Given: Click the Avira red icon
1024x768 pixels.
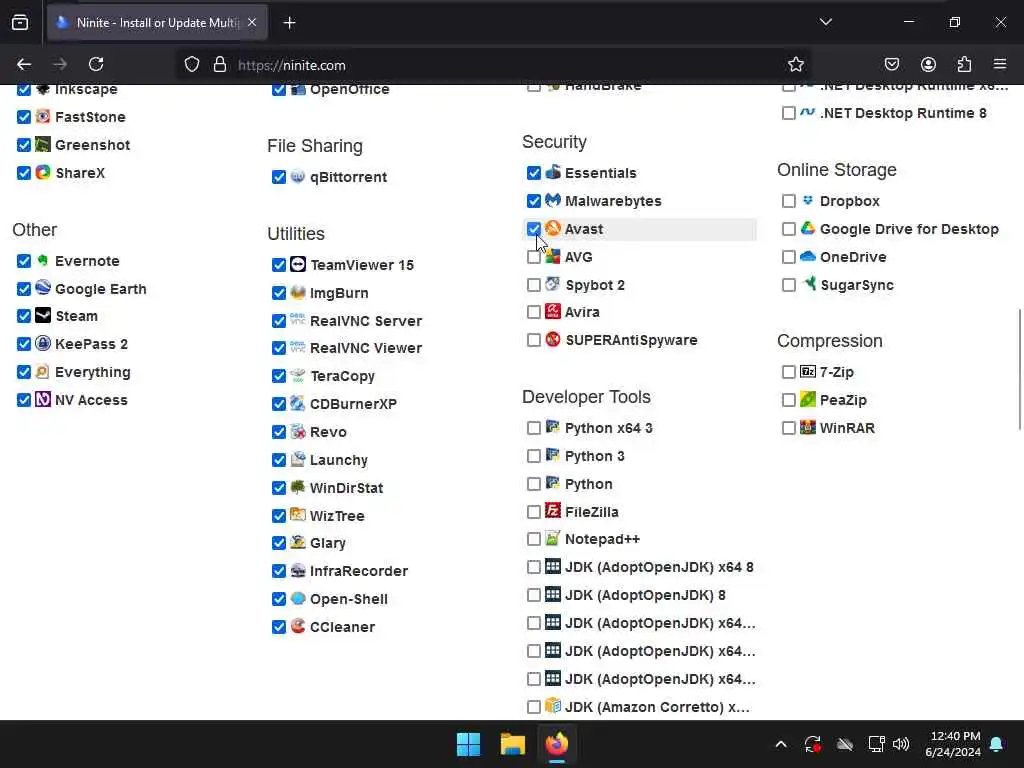Looking at the screenshot, I should click(552, 311).
